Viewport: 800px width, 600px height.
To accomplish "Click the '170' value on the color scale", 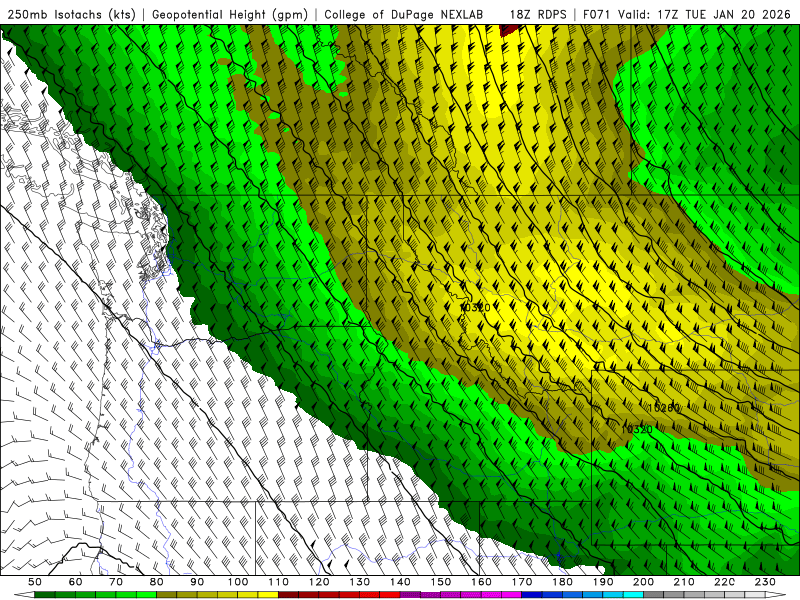I will coord(522,582).
